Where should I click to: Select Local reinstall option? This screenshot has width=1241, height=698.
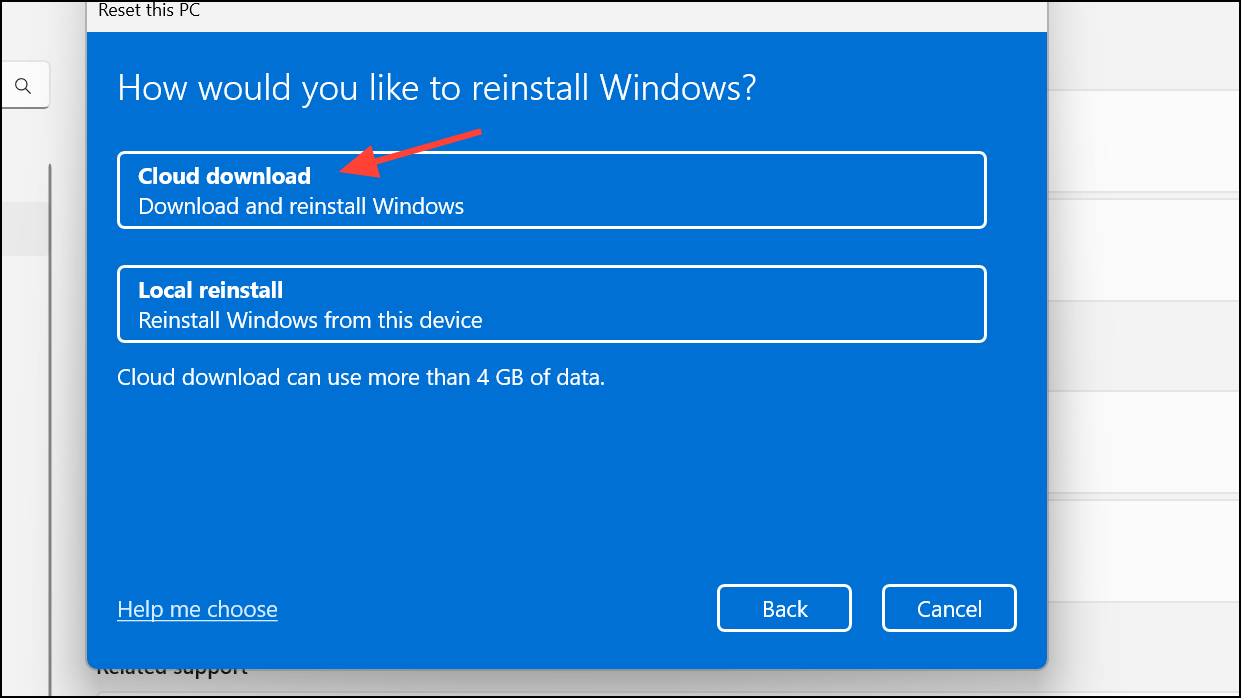[x=551, y=304]
